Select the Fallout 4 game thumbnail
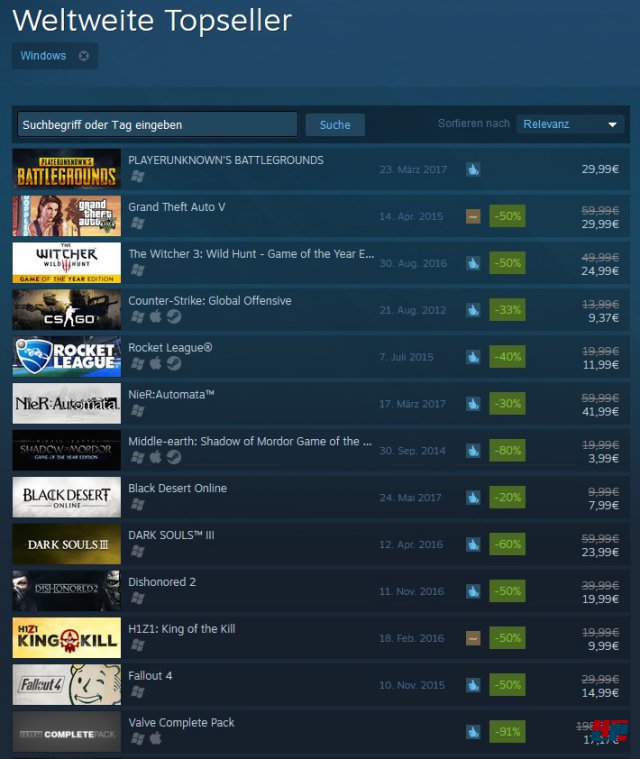Image resolution: width=640 pixels, height=759 pixels. click(x=67, y=684)
